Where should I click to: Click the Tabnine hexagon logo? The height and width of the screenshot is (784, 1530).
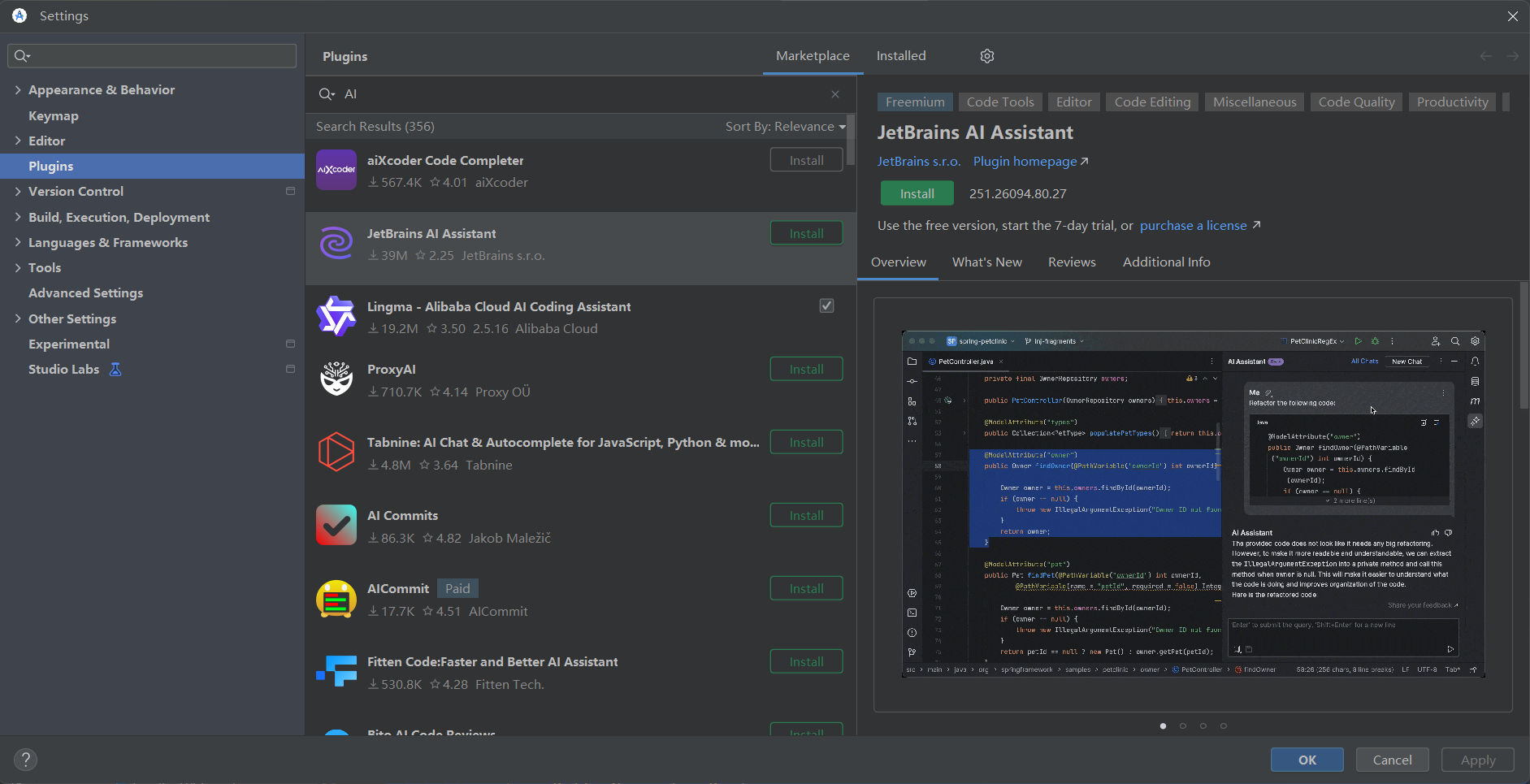[x=336, y=453]
